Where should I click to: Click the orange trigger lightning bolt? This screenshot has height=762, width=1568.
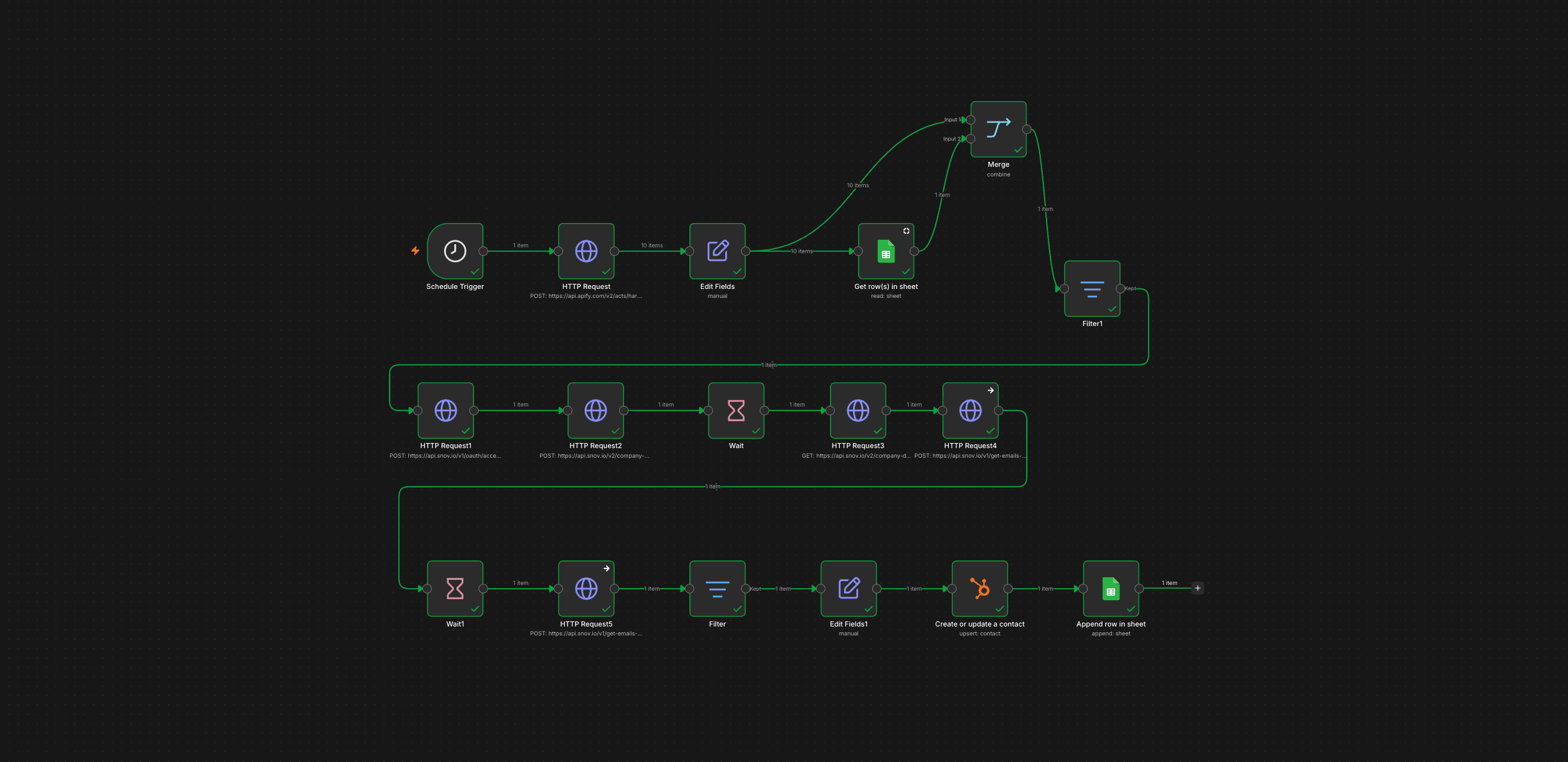point(415,251)
